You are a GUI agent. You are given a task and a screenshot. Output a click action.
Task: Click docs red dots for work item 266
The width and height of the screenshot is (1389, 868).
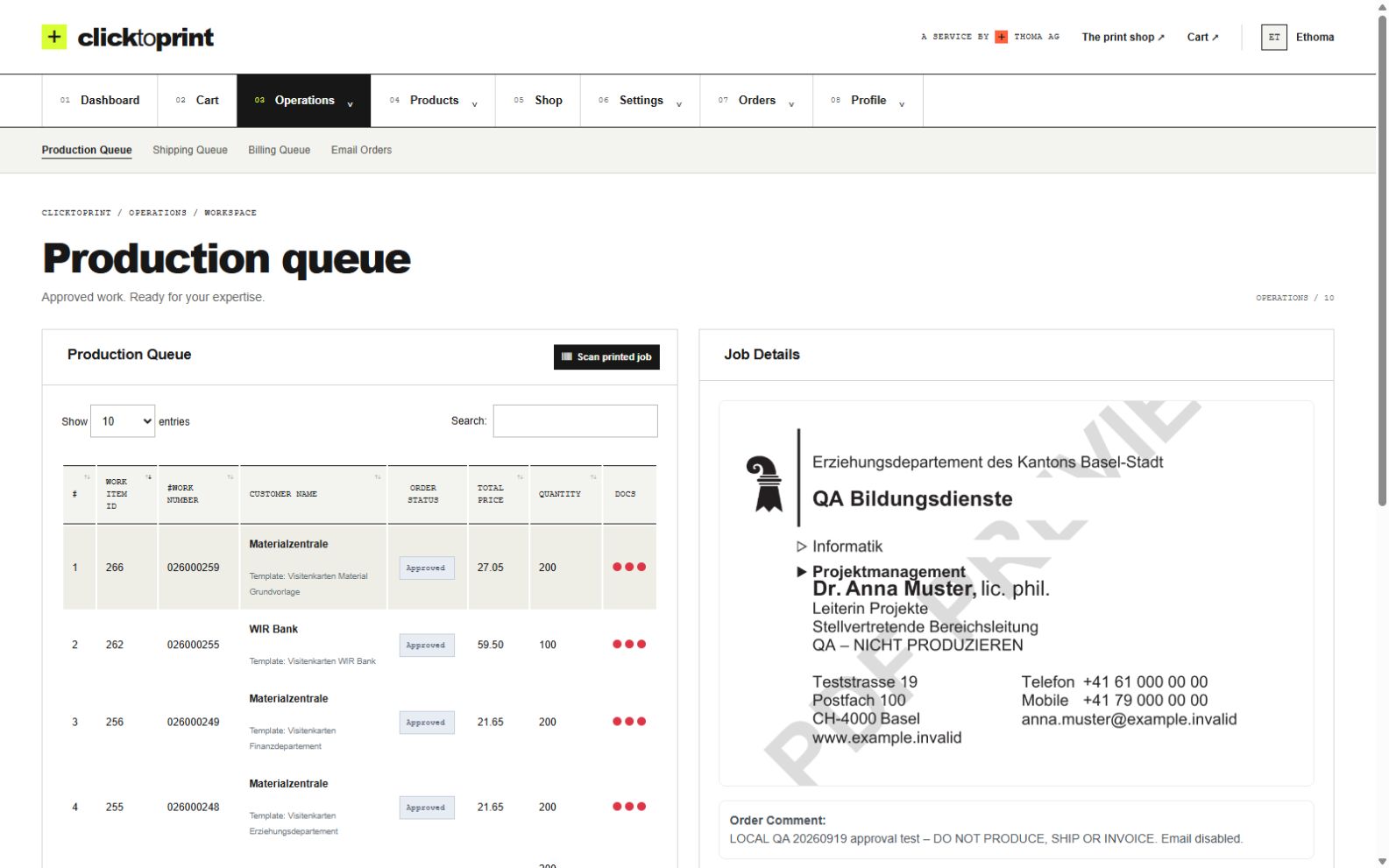point(629,567)
